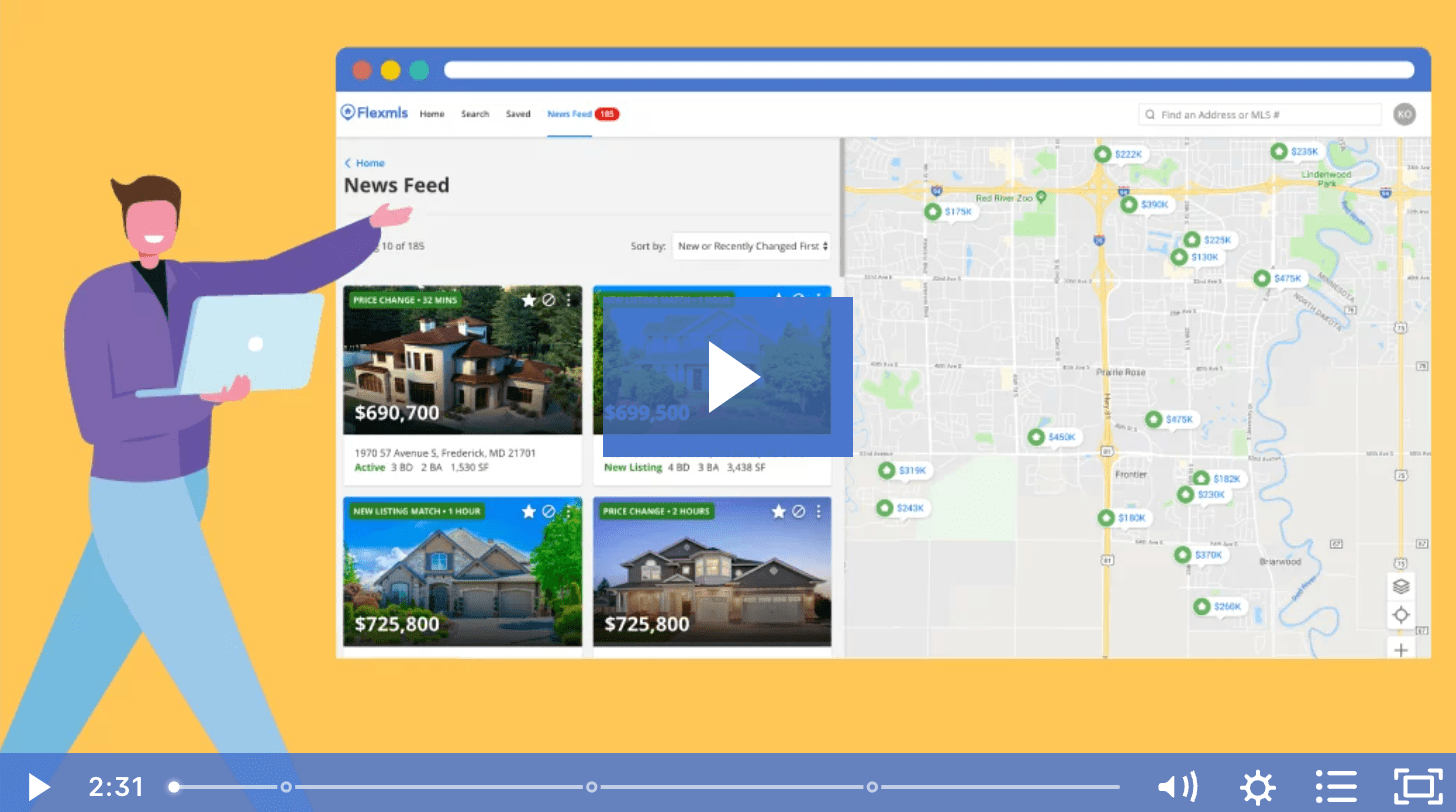
Task: Favorite the $690,700 listing with its star
Action: (528, 300)
